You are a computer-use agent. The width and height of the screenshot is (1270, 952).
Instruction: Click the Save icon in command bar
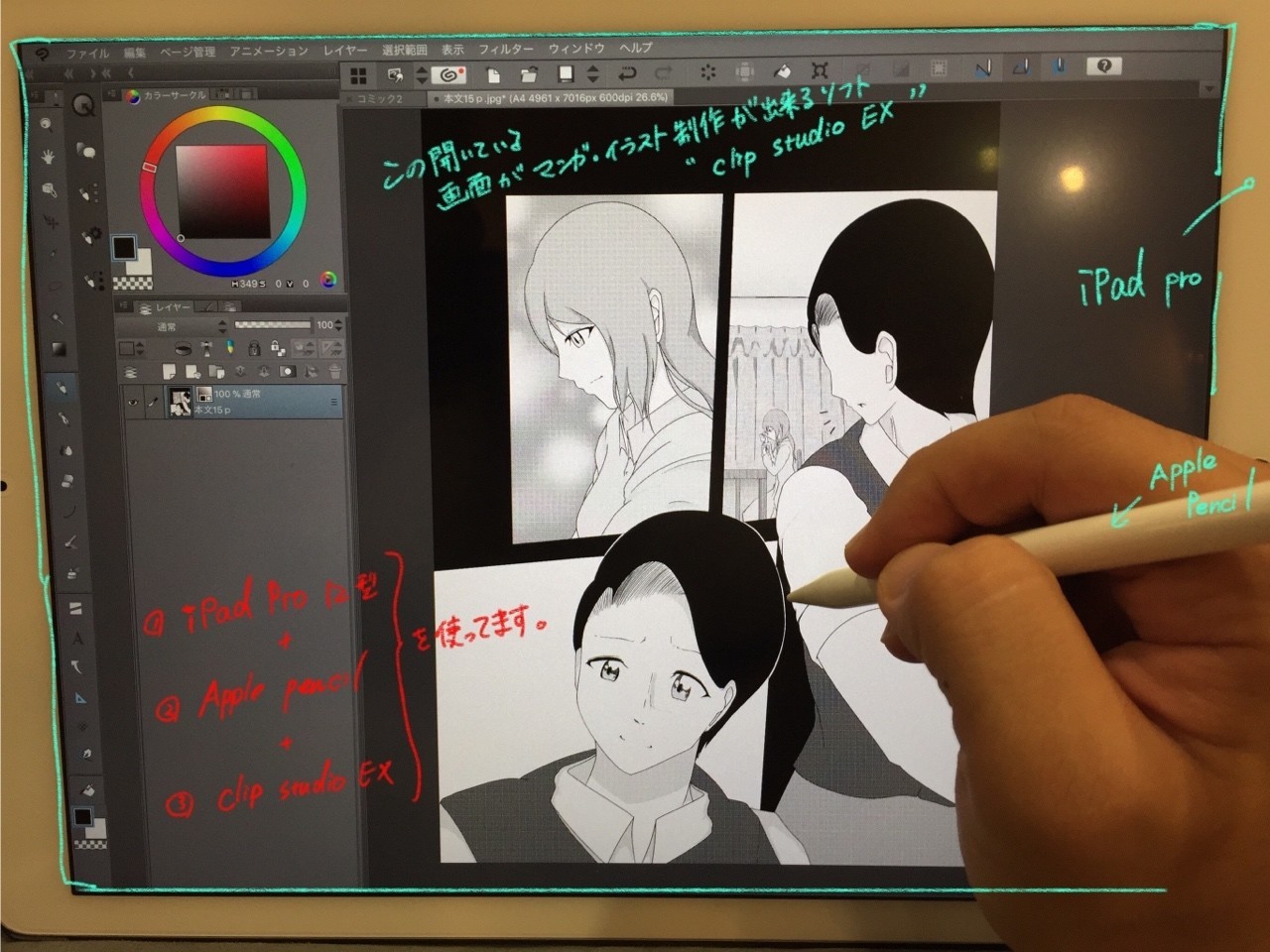(566, 73)
